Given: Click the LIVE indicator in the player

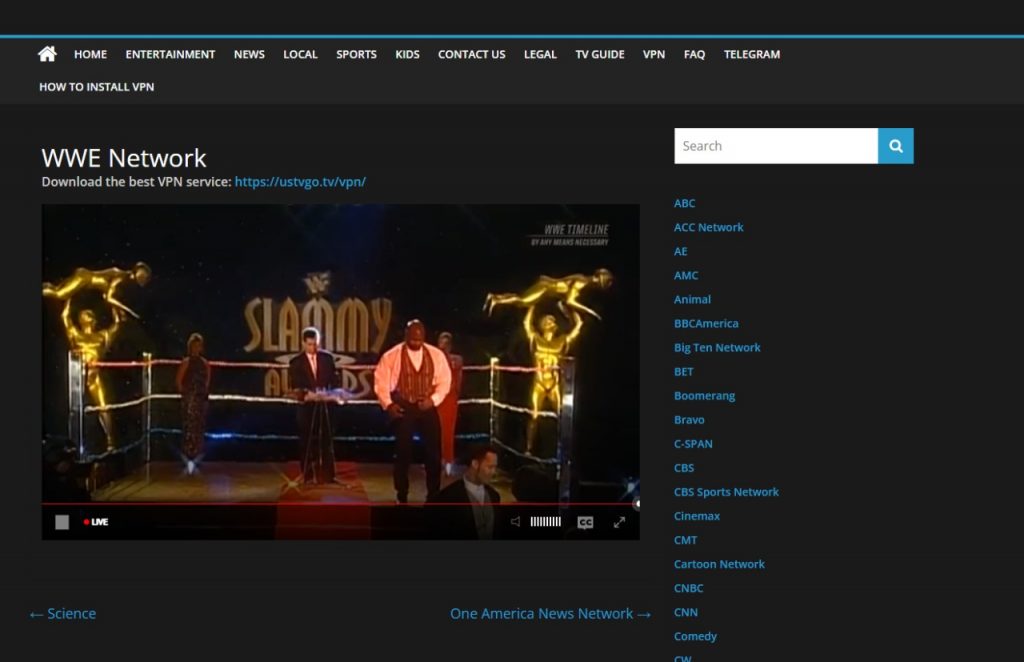Looking at the screenshot, I should click(96, 522).
